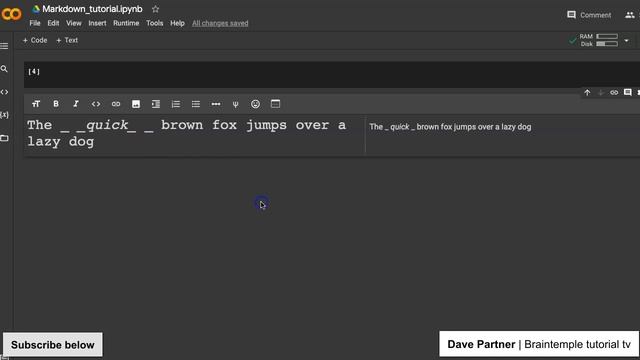This screenshot has width=640, height=360.
Task: Open the View menu
Action: (x=73, y=23)
